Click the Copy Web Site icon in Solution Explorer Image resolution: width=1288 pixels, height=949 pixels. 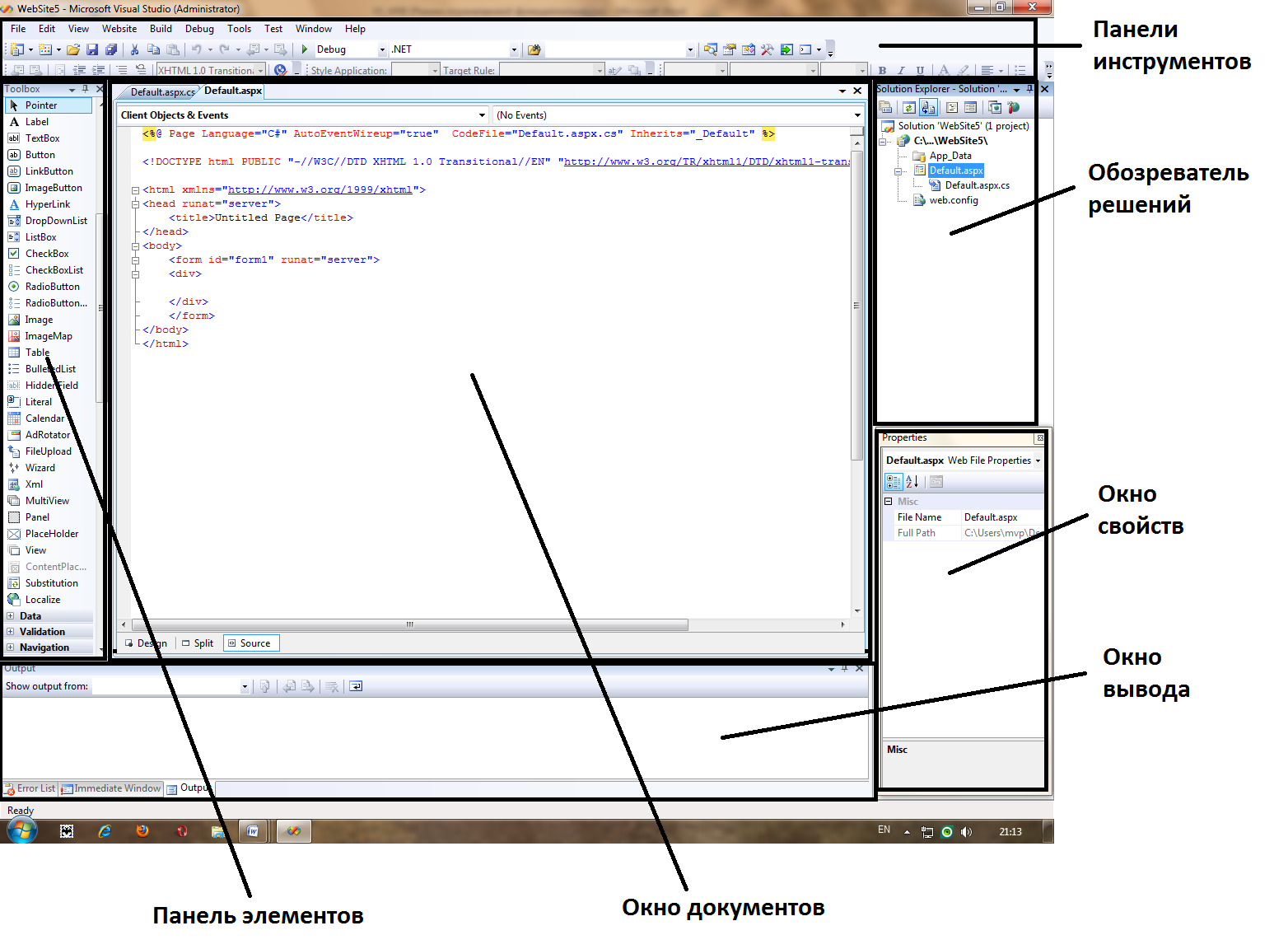(995, 107)
